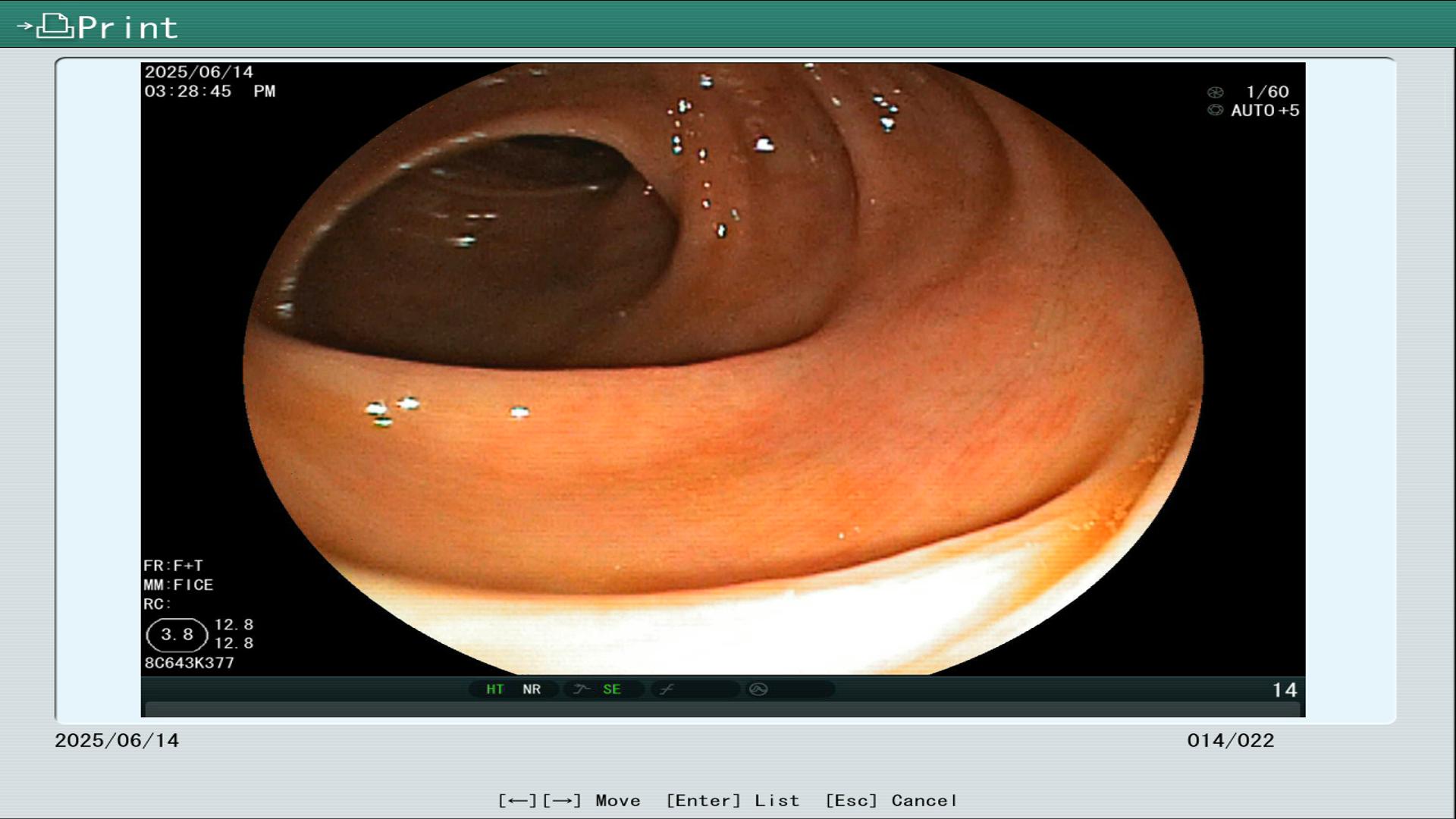
Task: Click the endoscopic image preview
Action: [x=723, y=369]
